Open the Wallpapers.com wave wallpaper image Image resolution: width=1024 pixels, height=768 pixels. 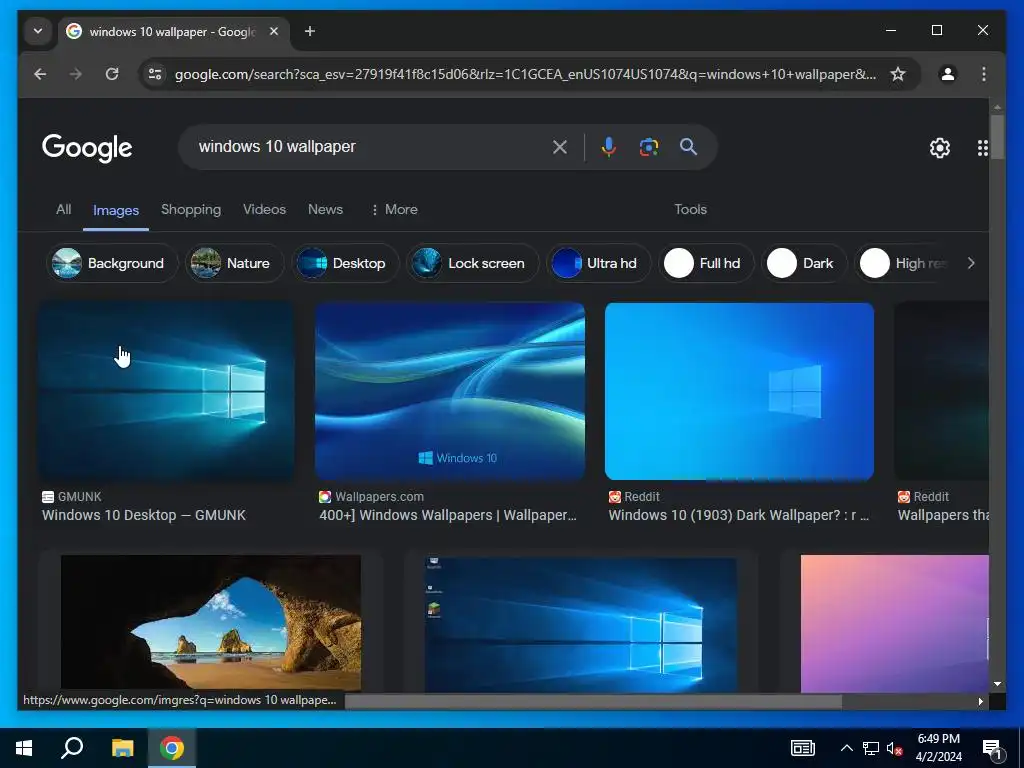[450, 391]
